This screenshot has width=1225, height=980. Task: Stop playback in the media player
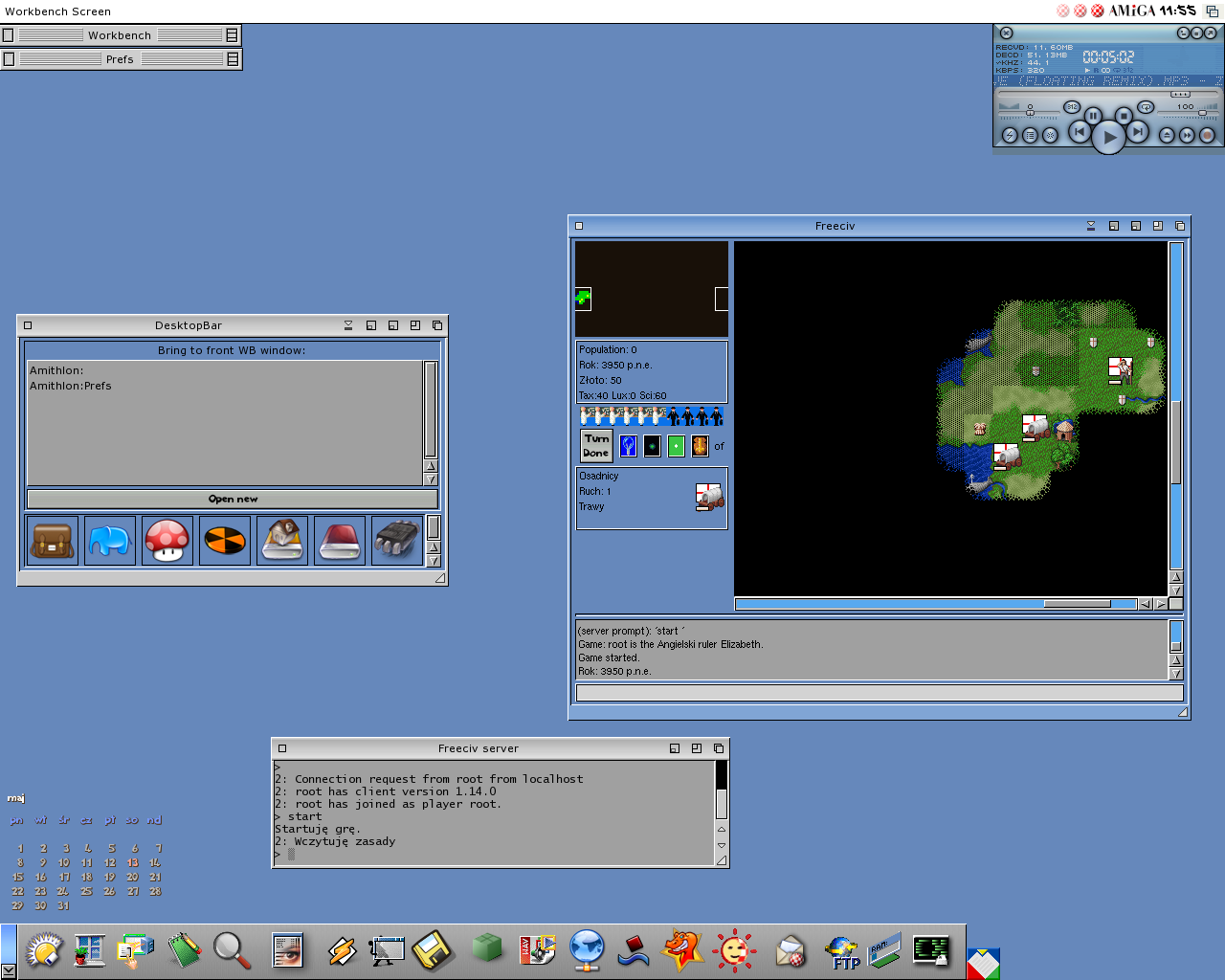(x=1125, y=116)
